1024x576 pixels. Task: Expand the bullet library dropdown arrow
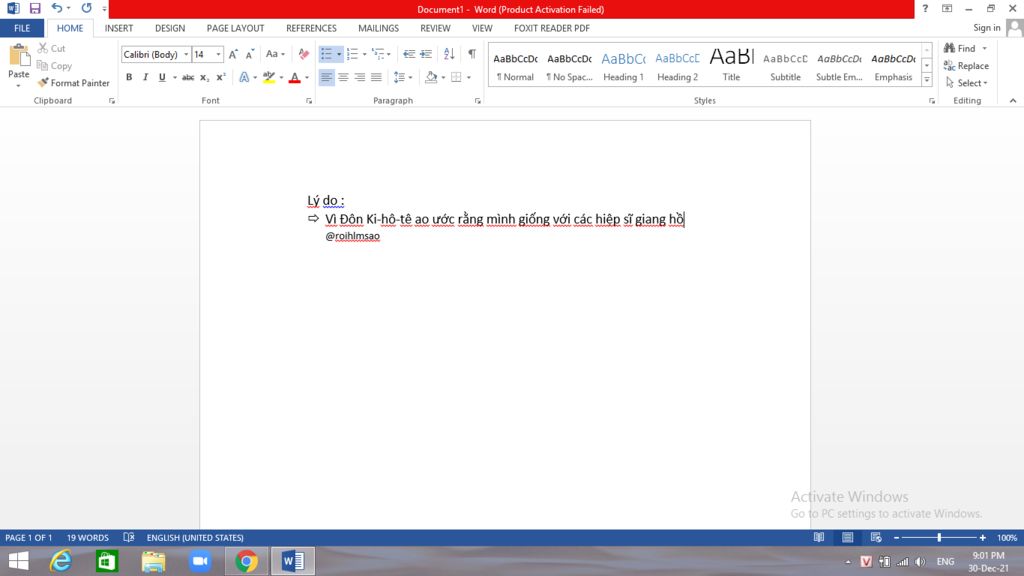pos(339,54)
